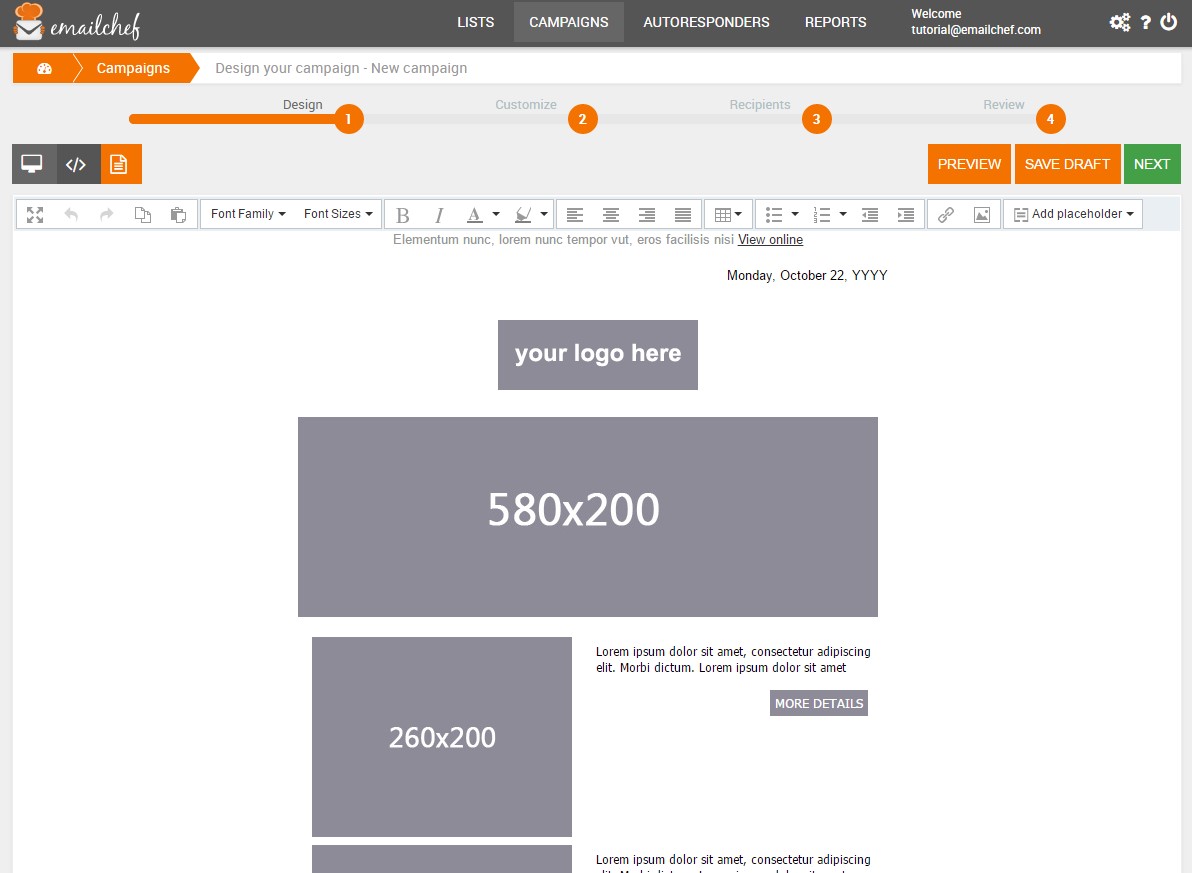This screenshot has width=1192, height=873.
Task: Click the PREVIEW button
Action: coord(969,164)
